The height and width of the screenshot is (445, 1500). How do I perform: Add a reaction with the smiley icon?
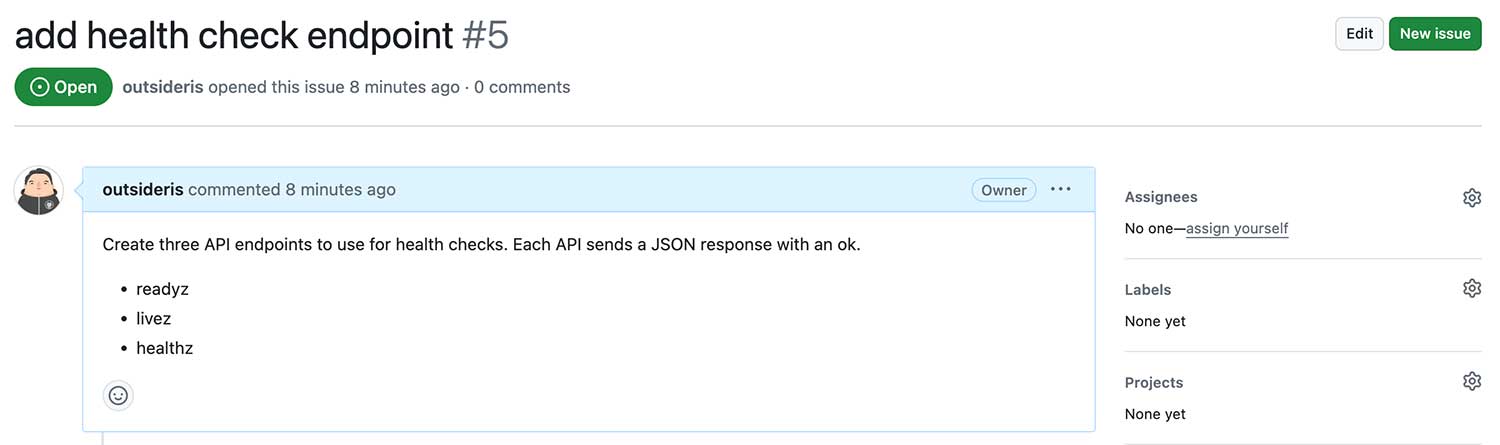pos(118,395)
